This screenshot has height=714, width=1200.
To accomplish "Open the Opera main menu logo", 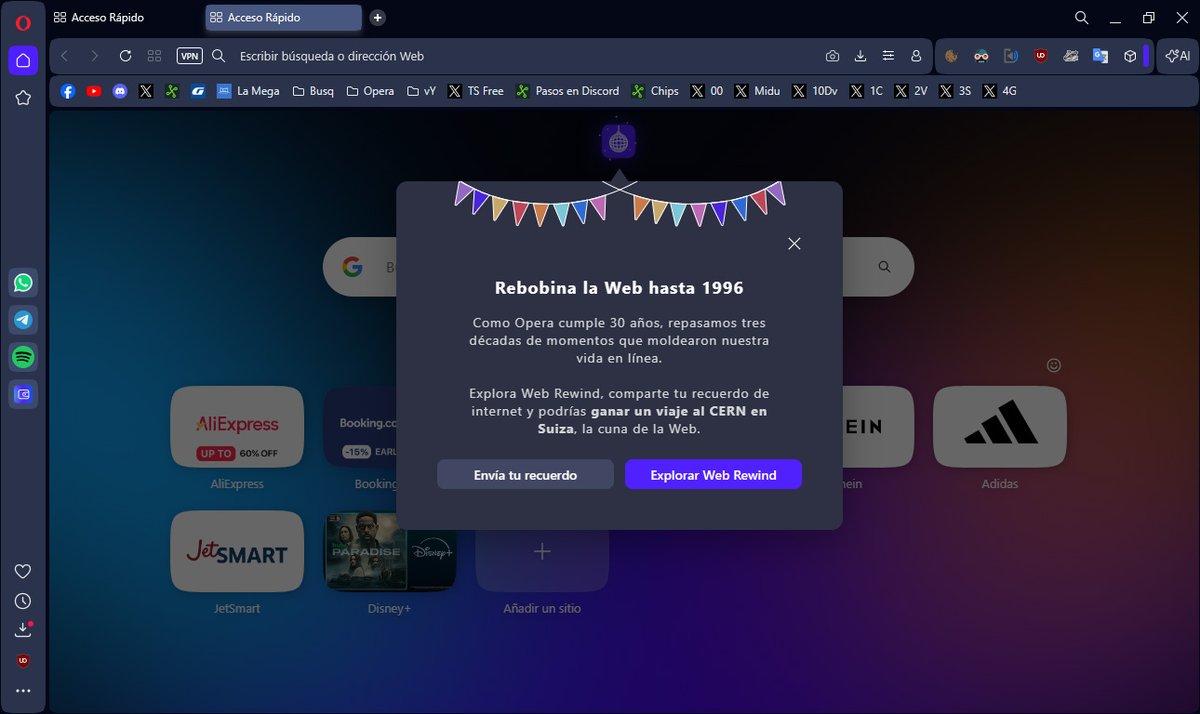I will click(x=23, y=23).
